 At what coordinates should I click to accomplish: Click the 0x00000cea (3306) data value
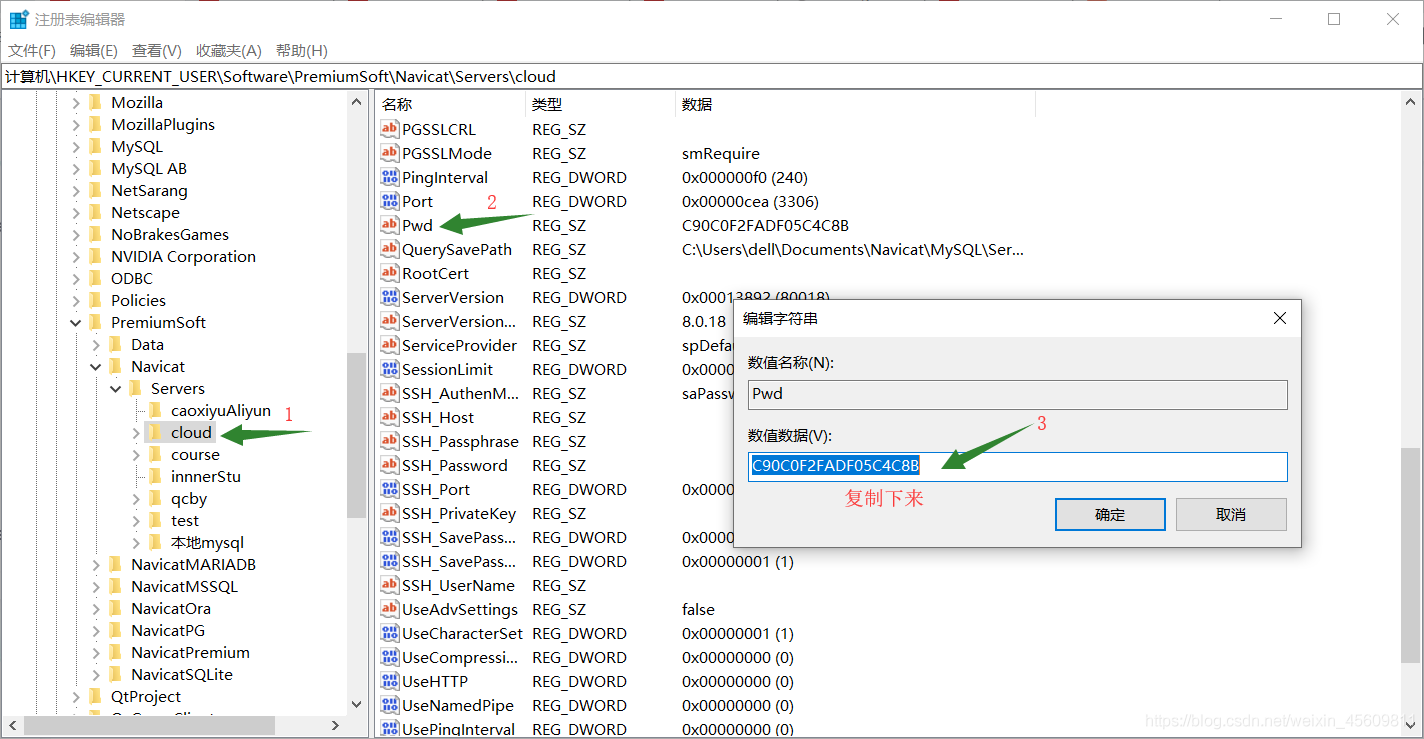tap(750, 201)
